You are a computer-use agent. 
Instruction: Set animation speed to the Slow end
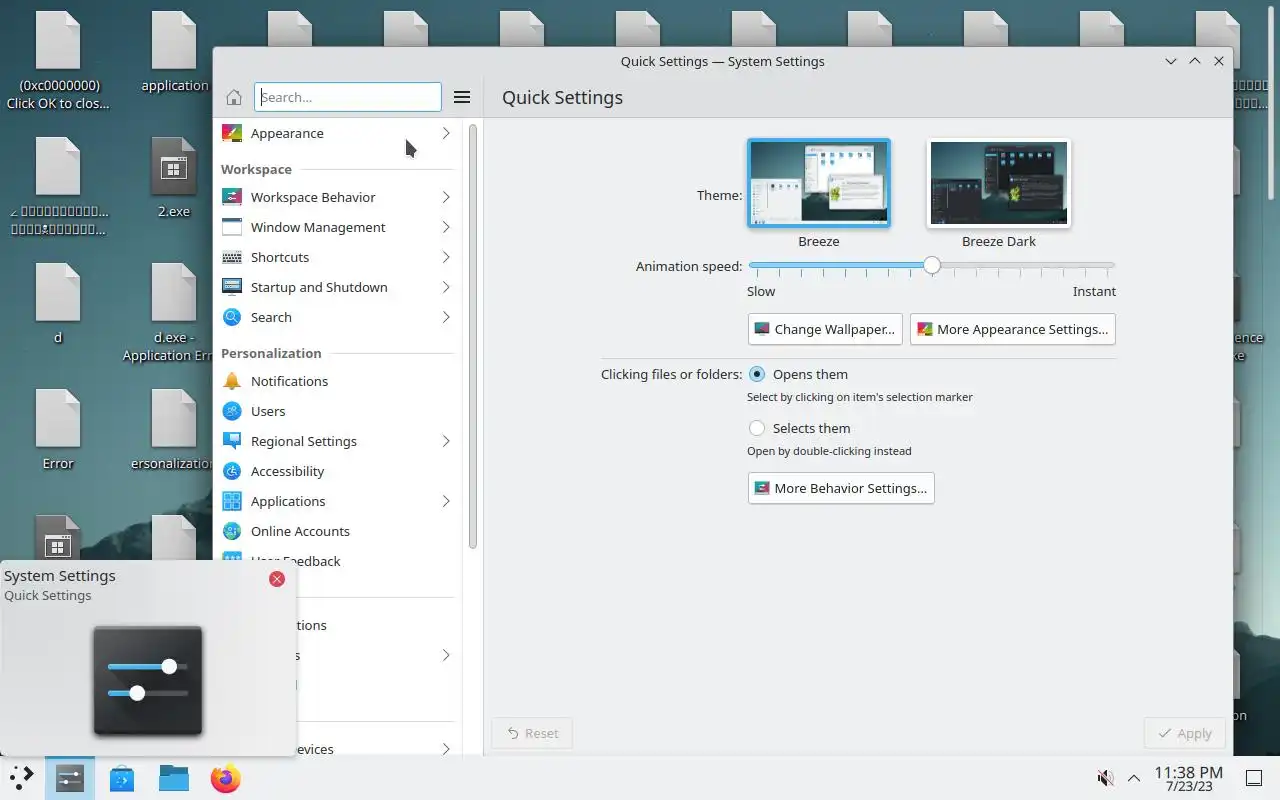(751, 266)
